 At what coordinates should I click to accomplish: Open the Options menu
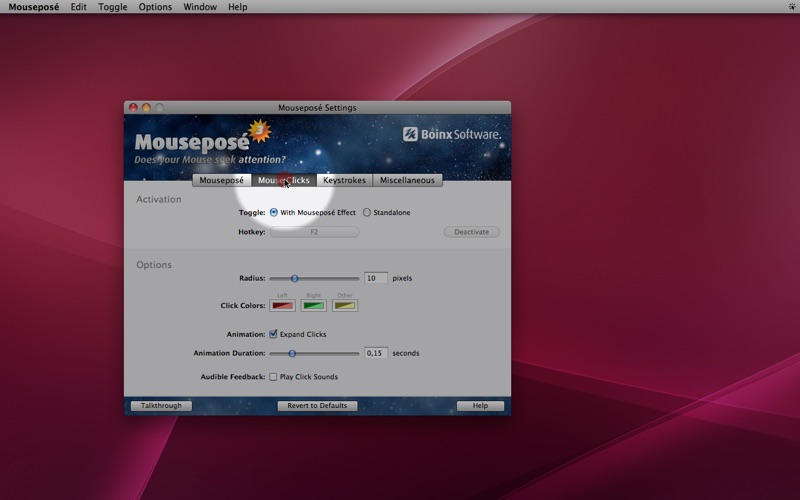click(x=155, y=7)
